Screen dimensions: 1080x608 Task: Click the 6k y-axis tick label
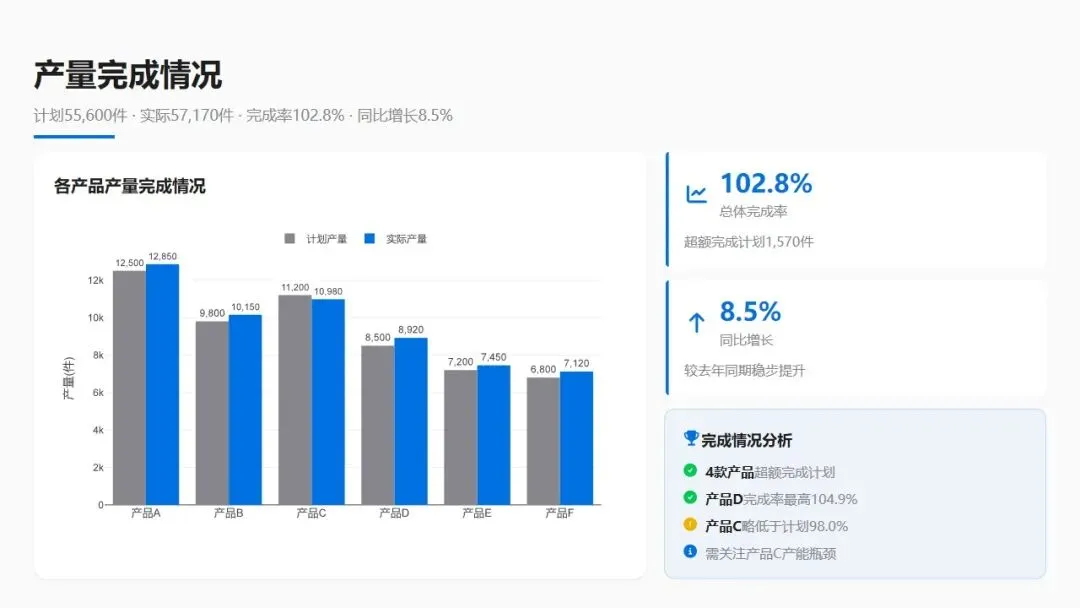pos(98,392)
